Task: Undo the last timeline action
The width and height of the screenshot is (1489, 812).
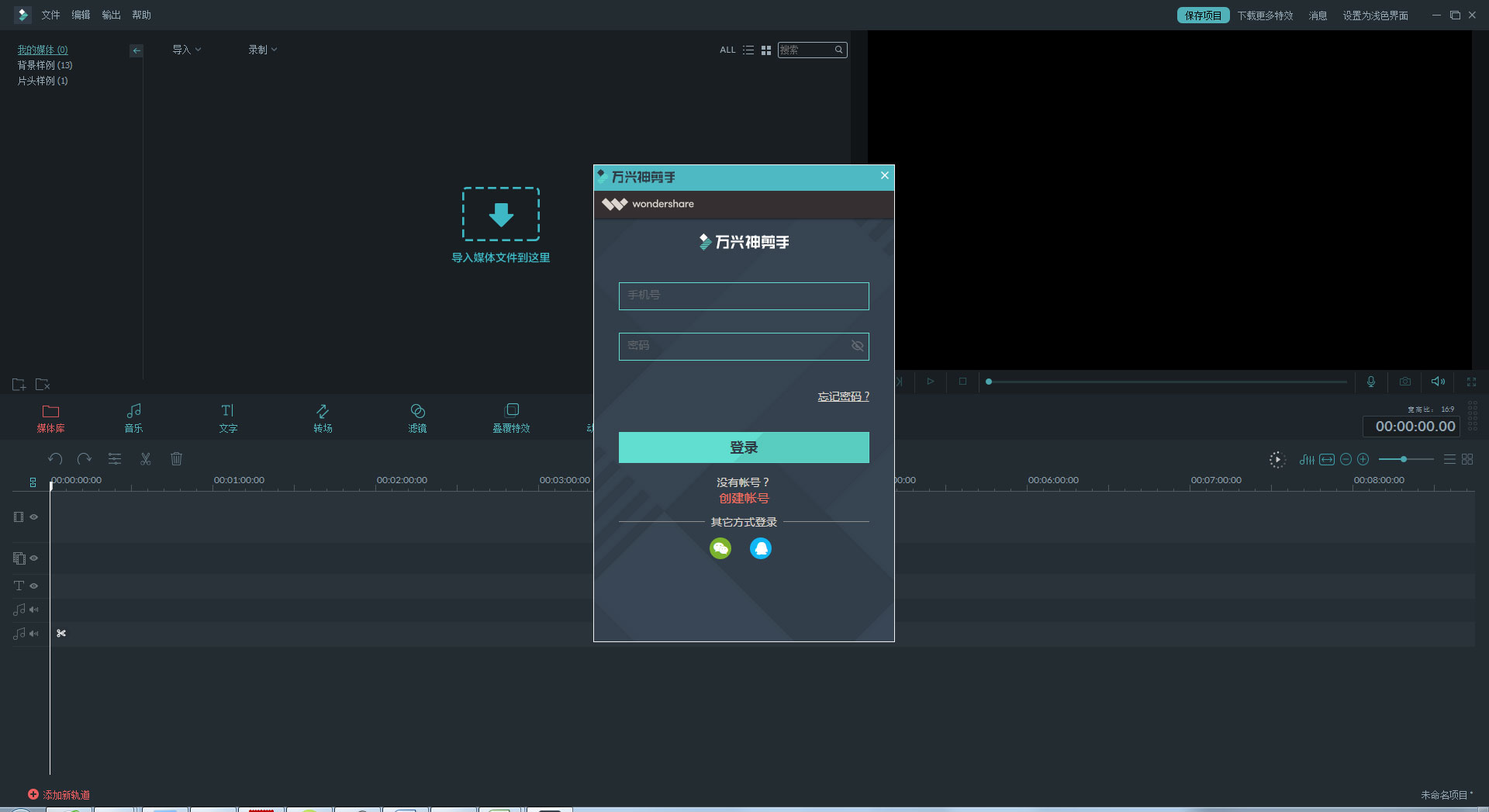Action: point(54,459)
